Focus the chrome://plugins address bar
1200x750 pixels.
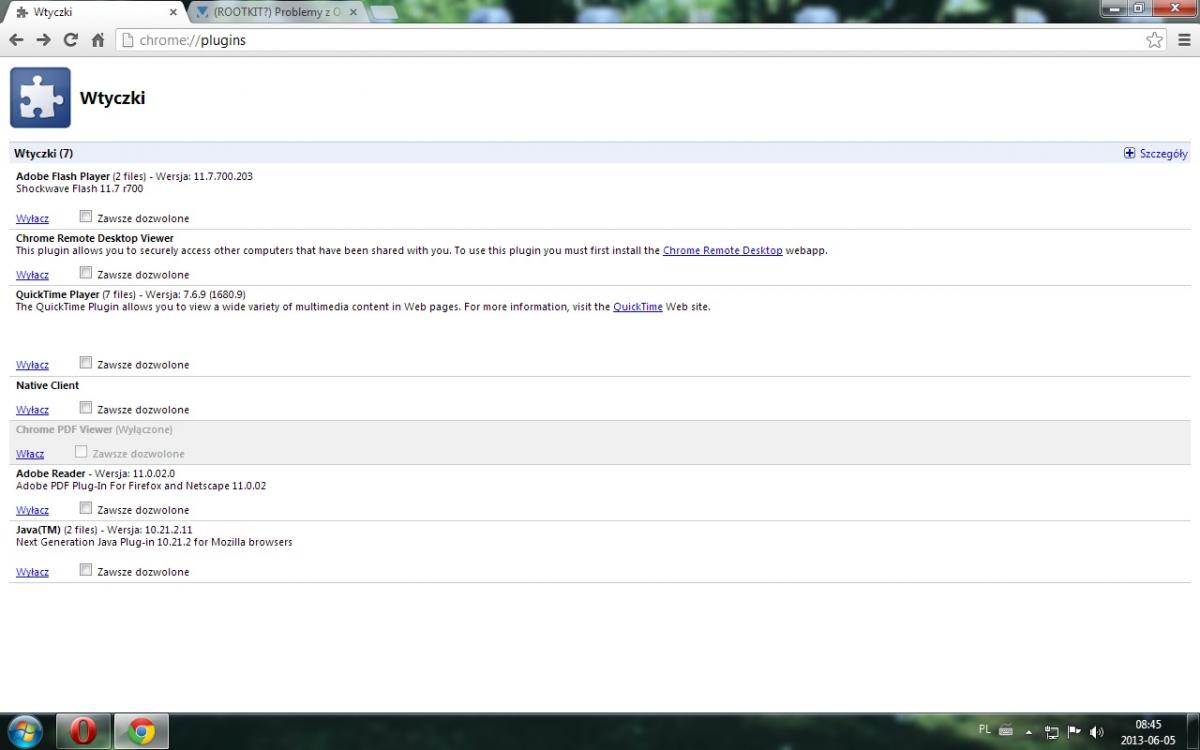pyautogui.click(x=640, y=40)
